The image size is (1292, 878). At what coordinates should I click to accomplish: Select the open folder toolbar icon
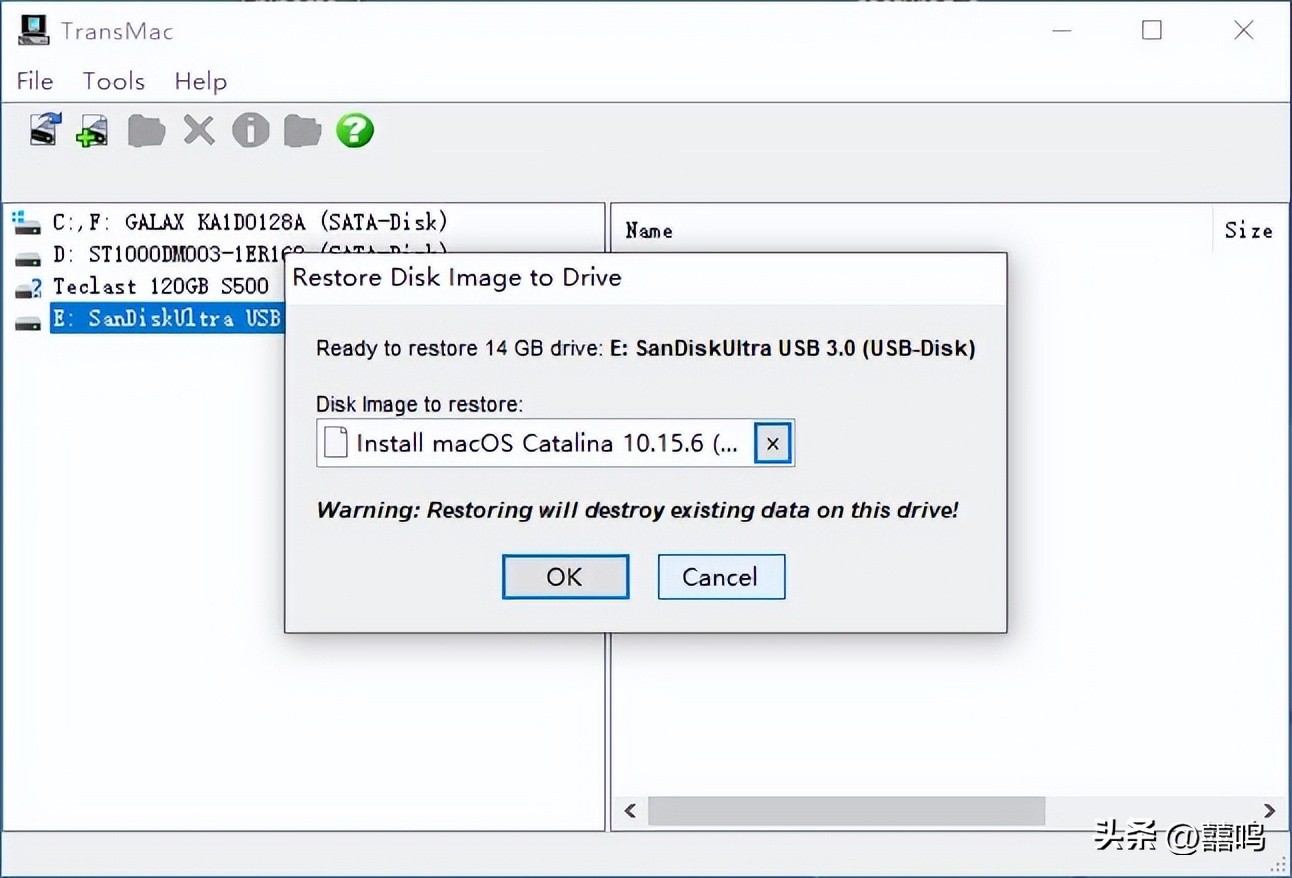tap(145, 130)
